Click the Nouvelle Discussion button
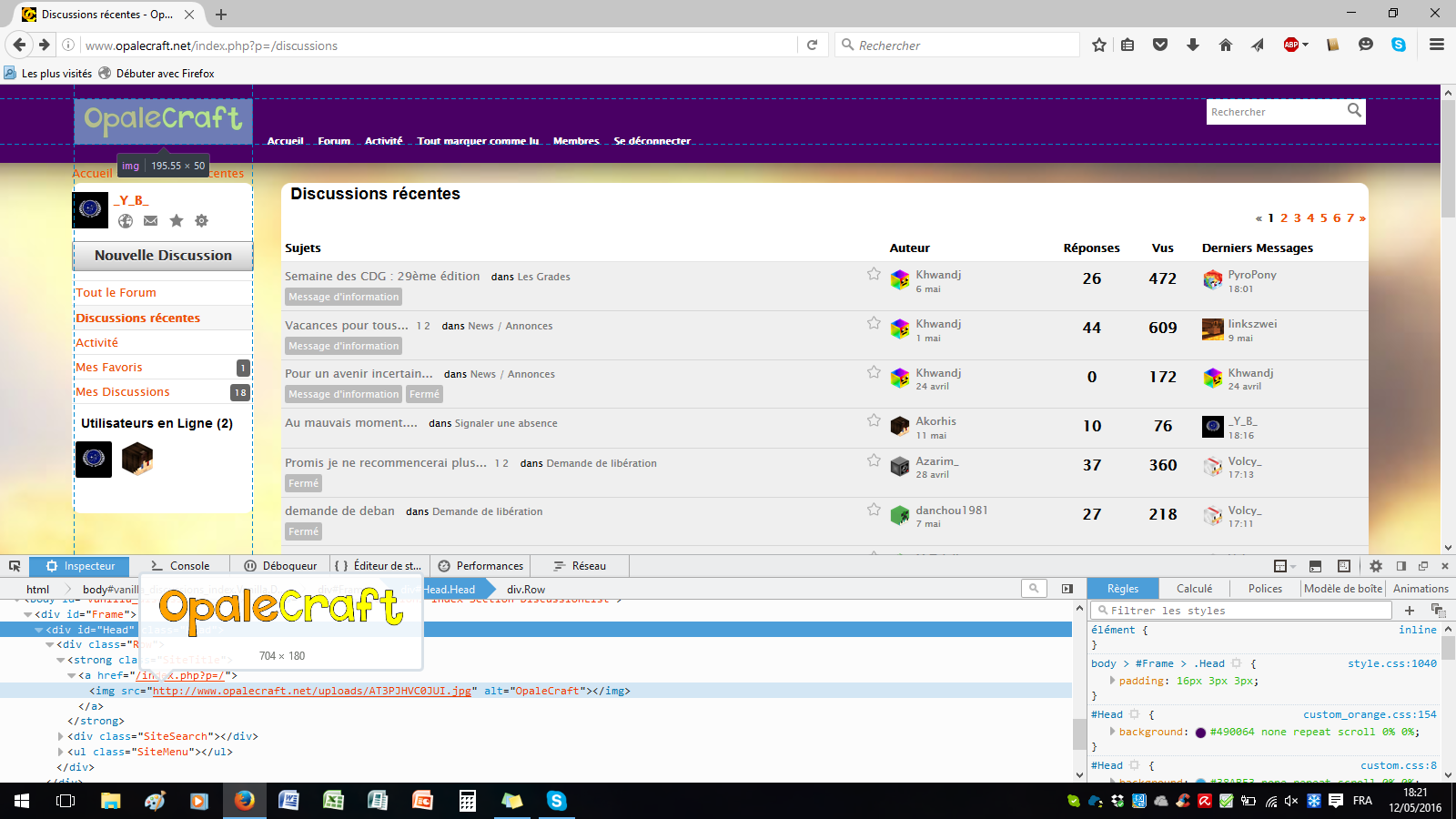 pyautogui.click(x=163, y=256)
